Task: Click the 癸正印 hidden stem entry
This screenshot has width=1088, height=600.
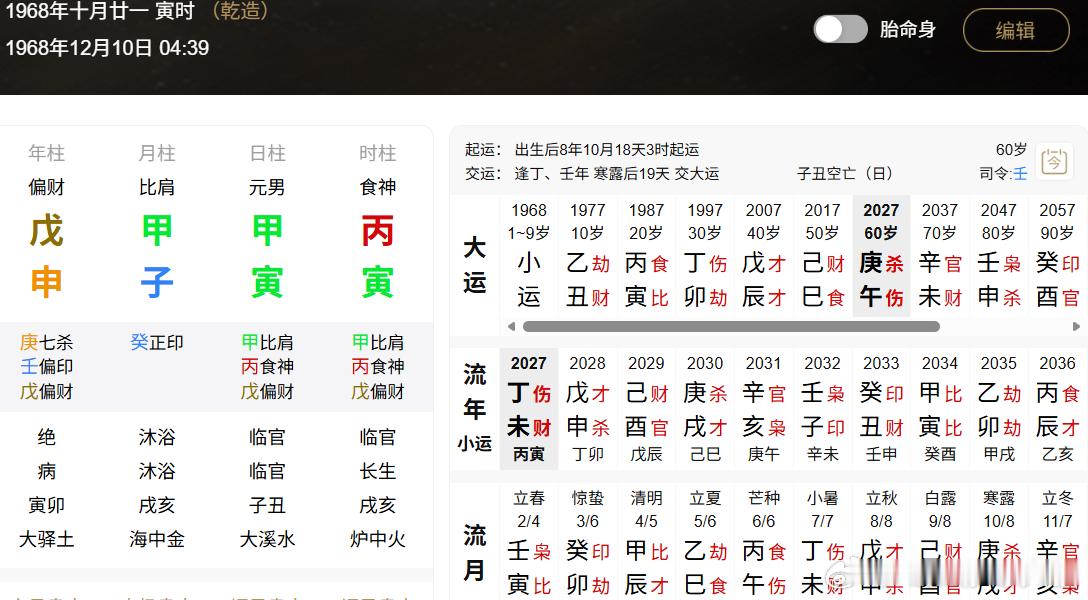Action: coord(157,343)
